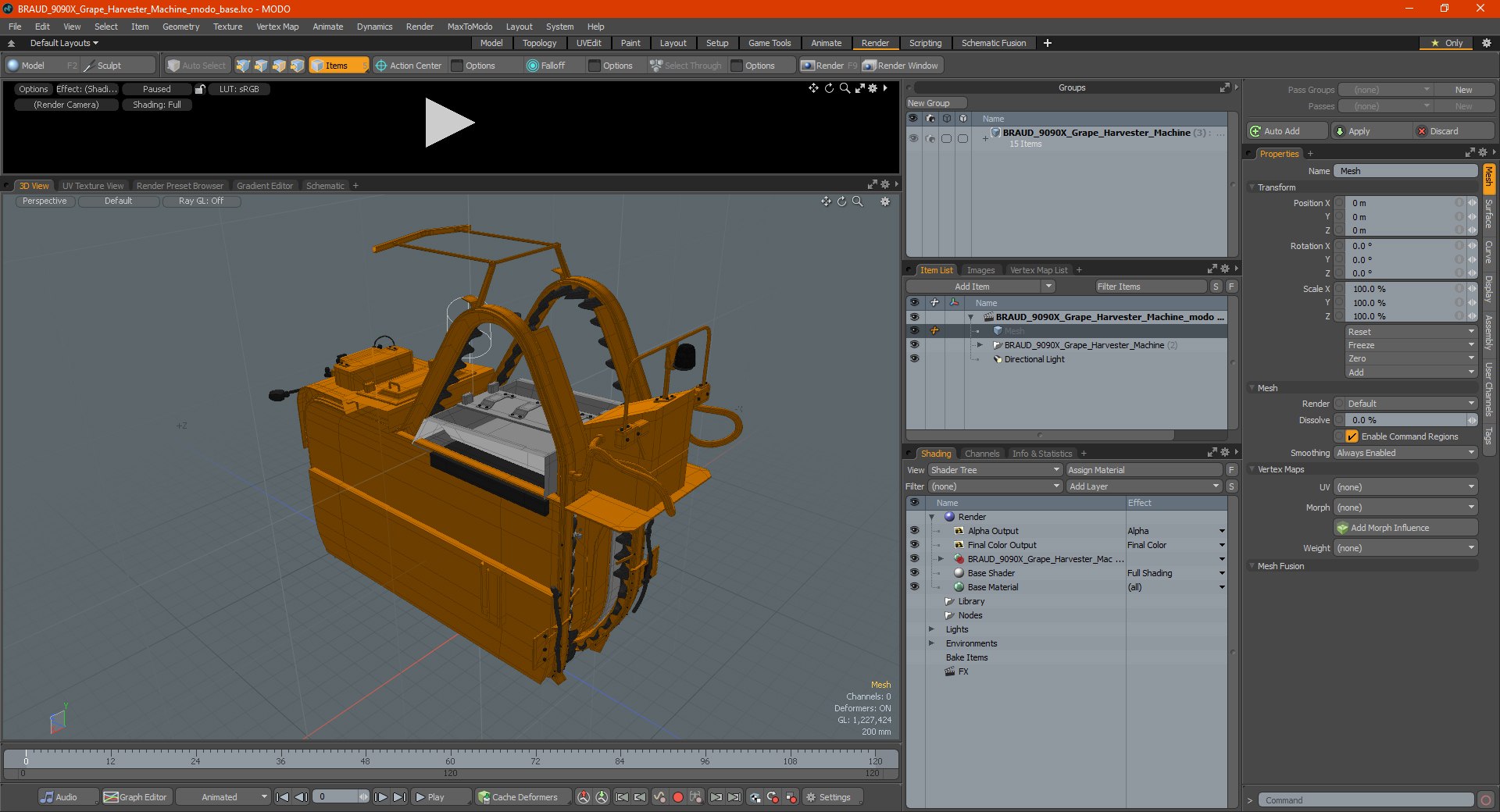Click the Apply button
The image size is (1500, 812).
point(1372,131)
